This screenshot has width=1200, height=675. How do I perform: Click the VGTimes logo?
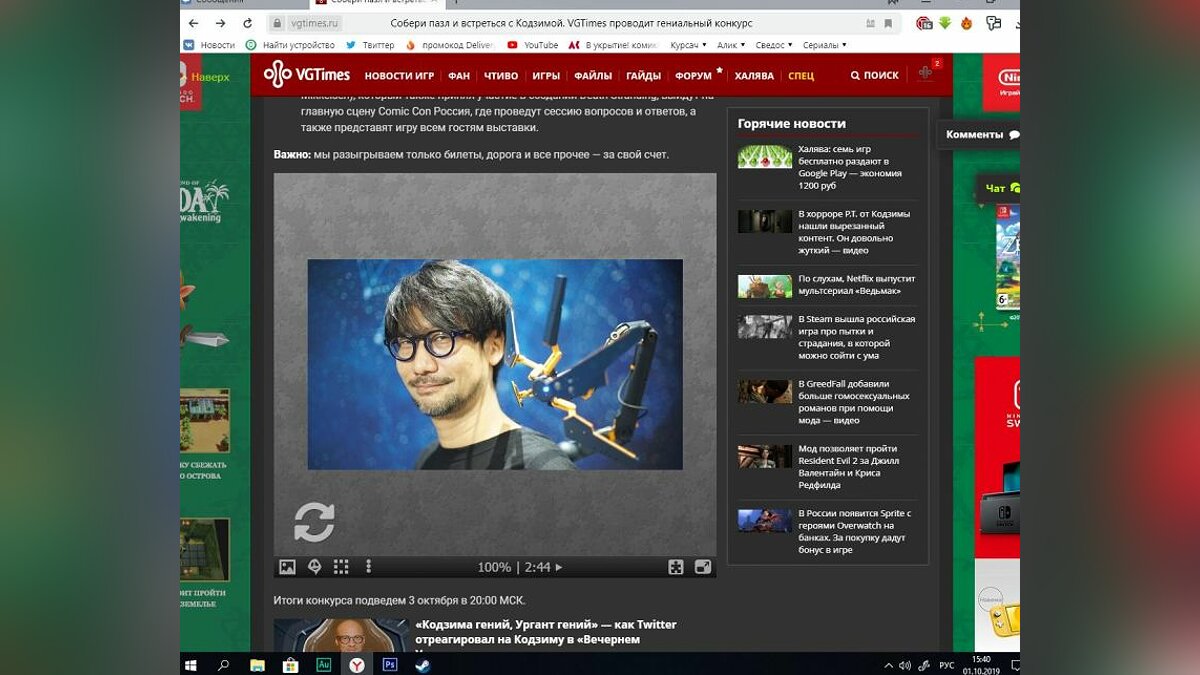307,75
